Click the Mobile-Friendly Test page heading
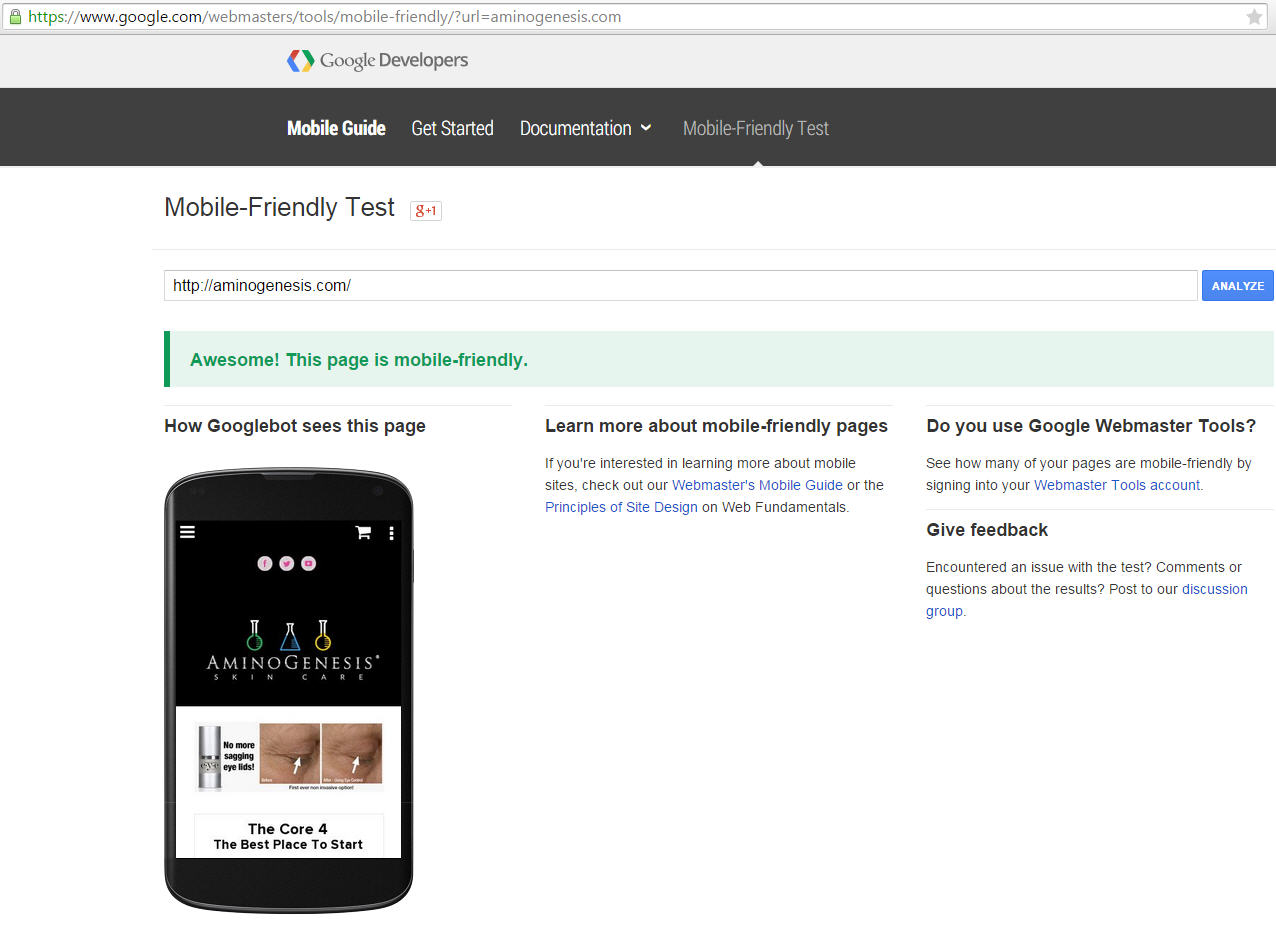Image resolution: width=1276 pixels, height=932 pixels. (280, 207)
